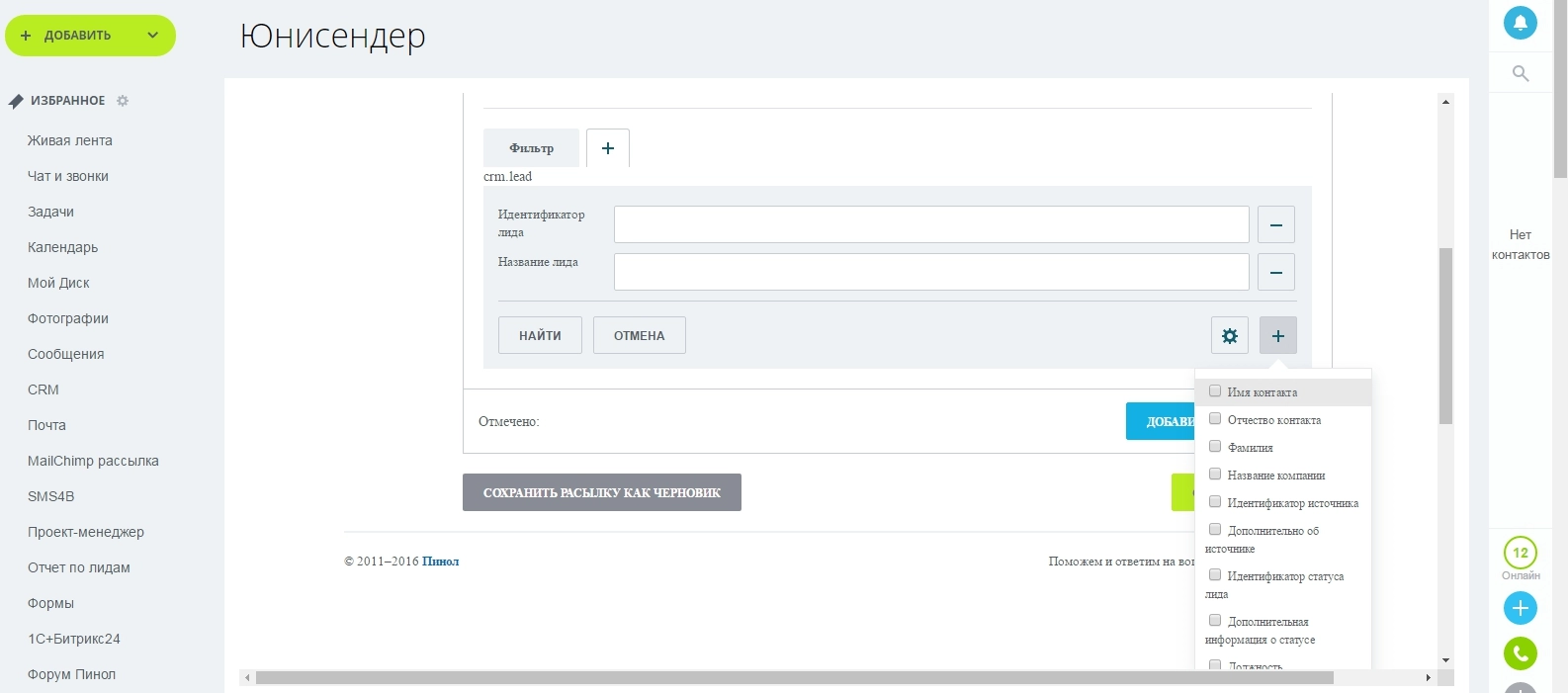Click the plus icon to add filter field
This screenshot has width=1568, height=693.
pyautogui.click(x=1277, y=336)
